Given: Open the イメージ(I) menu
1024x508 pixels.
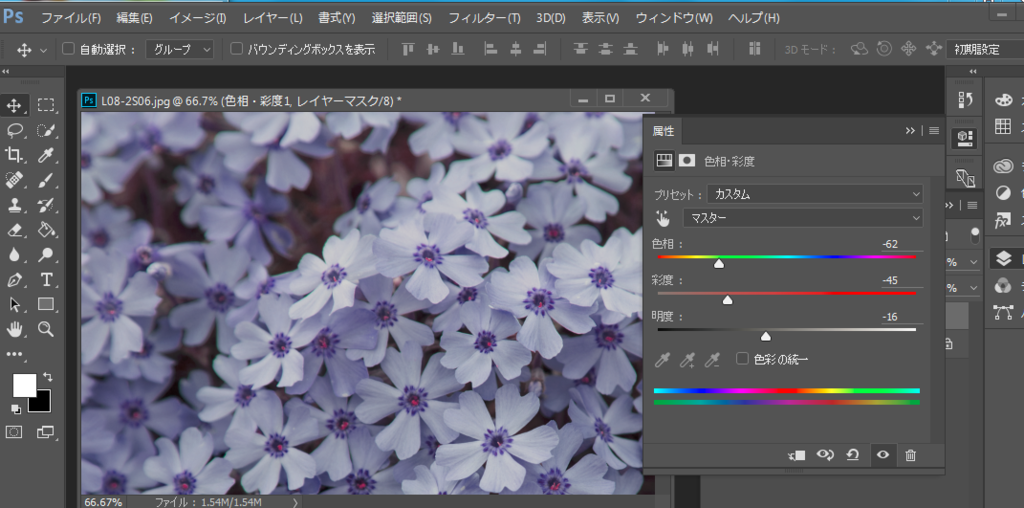Looking at the screenshot, I should pyautogui.click(x=198, y=18).
